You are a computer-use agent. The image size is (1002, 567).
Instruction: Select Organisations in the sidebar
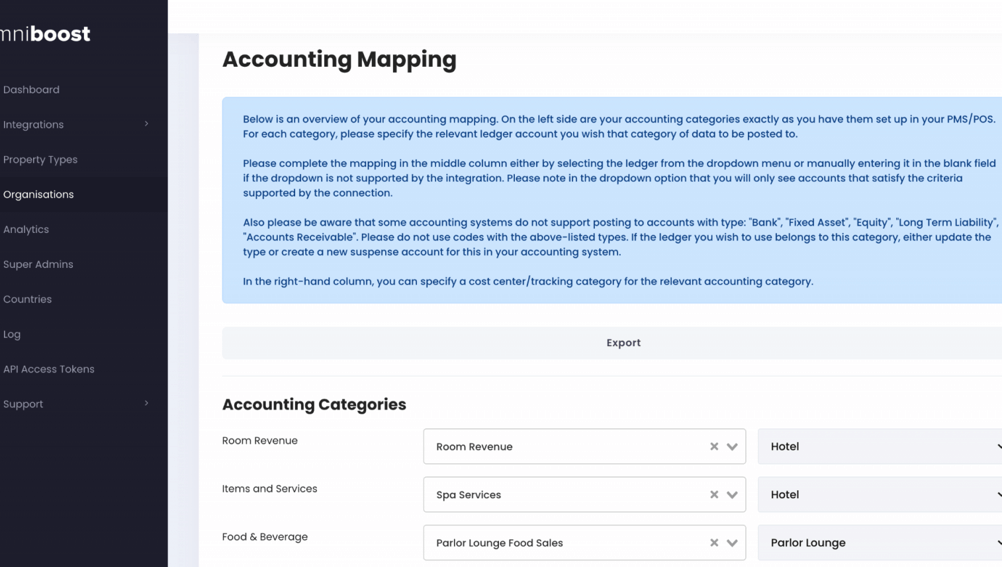38,195
